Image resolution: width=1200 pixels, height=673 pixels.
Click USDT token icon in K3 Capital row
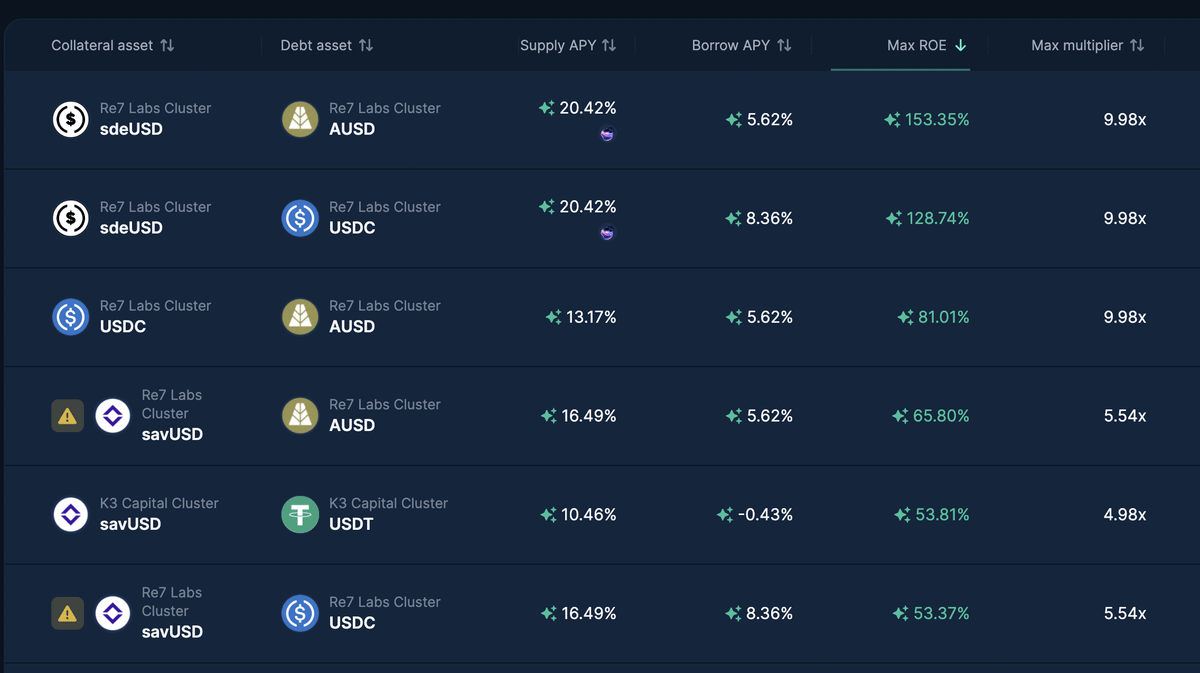300,515
